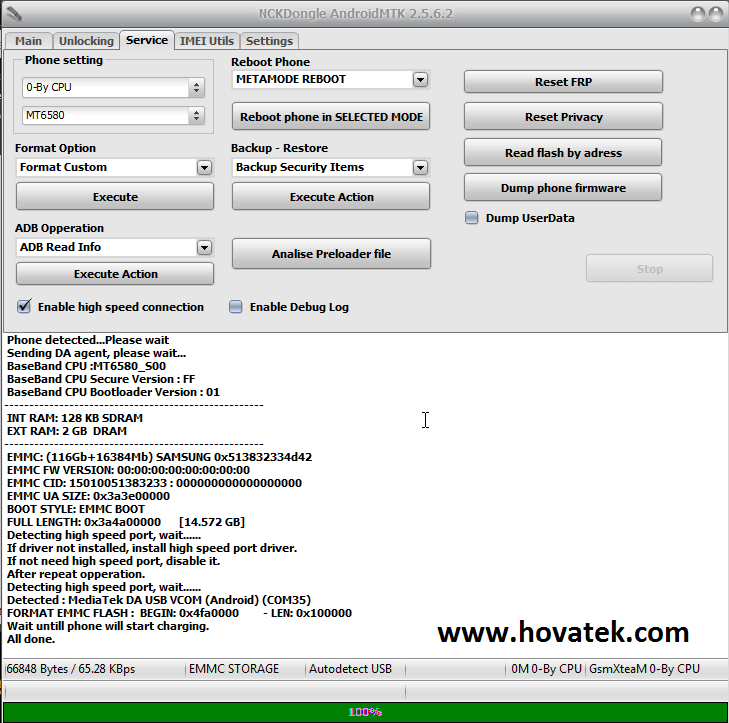Viewport: 729px width, 723px height.
Task: Click Execute Action under Backup - Restore
Action: (331, 197)
